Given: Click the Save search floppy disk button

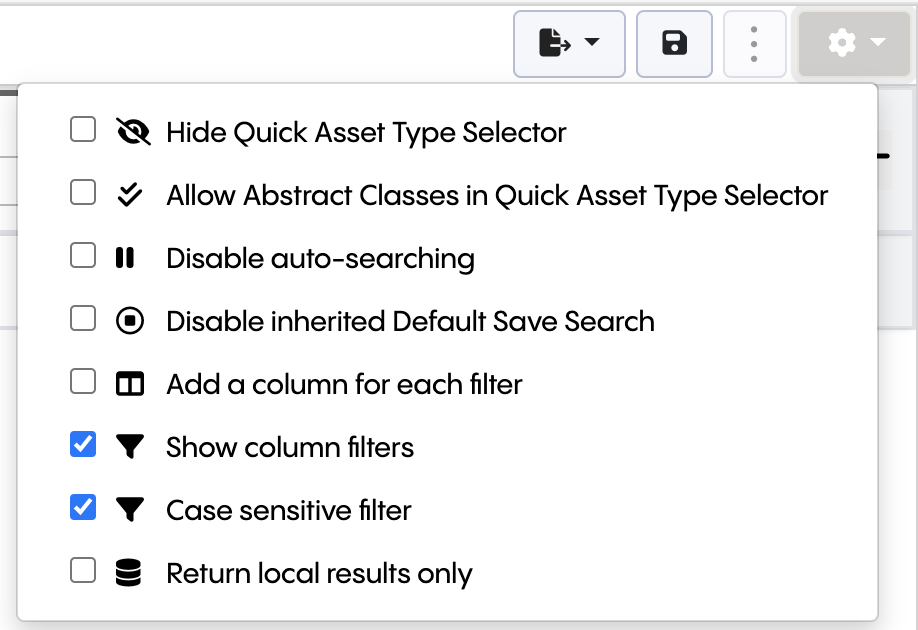Looking at the screenshot, I should pos(674,43).
